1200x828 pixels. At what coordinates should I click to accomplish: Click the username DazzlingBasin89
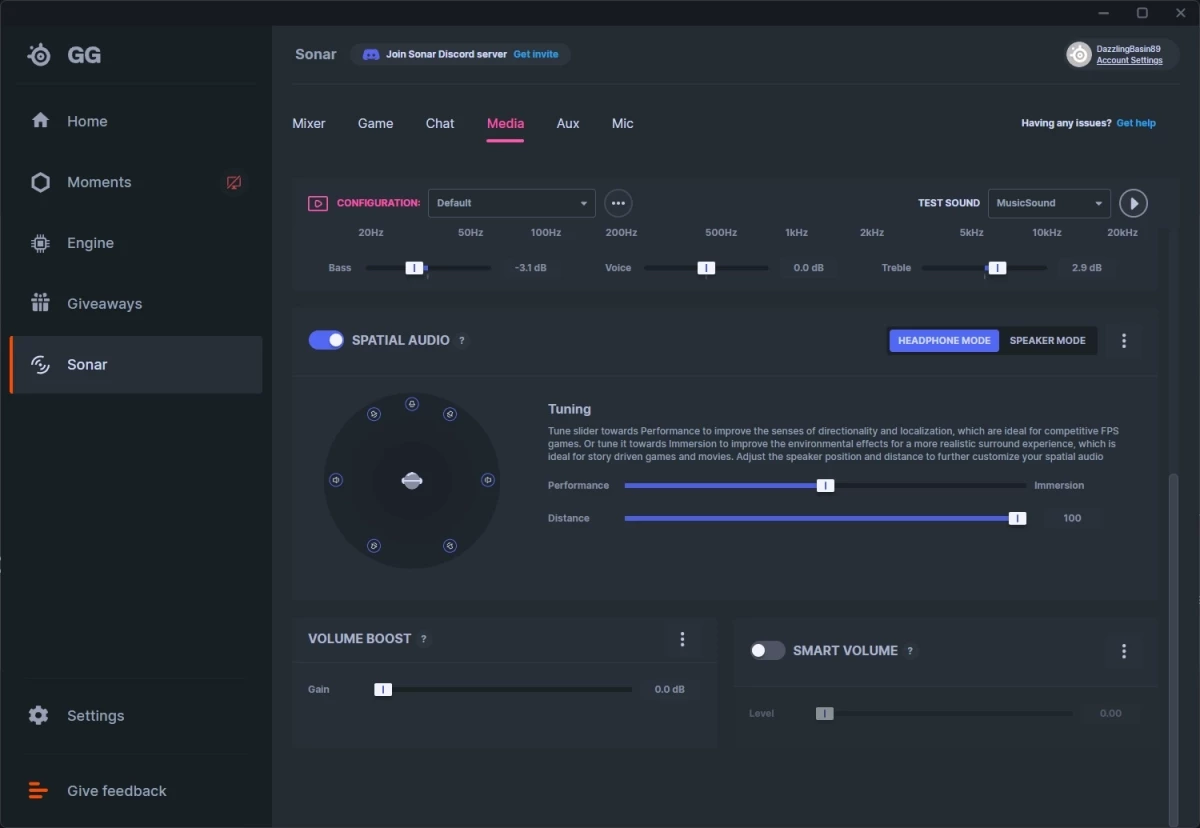(1128, 49)
